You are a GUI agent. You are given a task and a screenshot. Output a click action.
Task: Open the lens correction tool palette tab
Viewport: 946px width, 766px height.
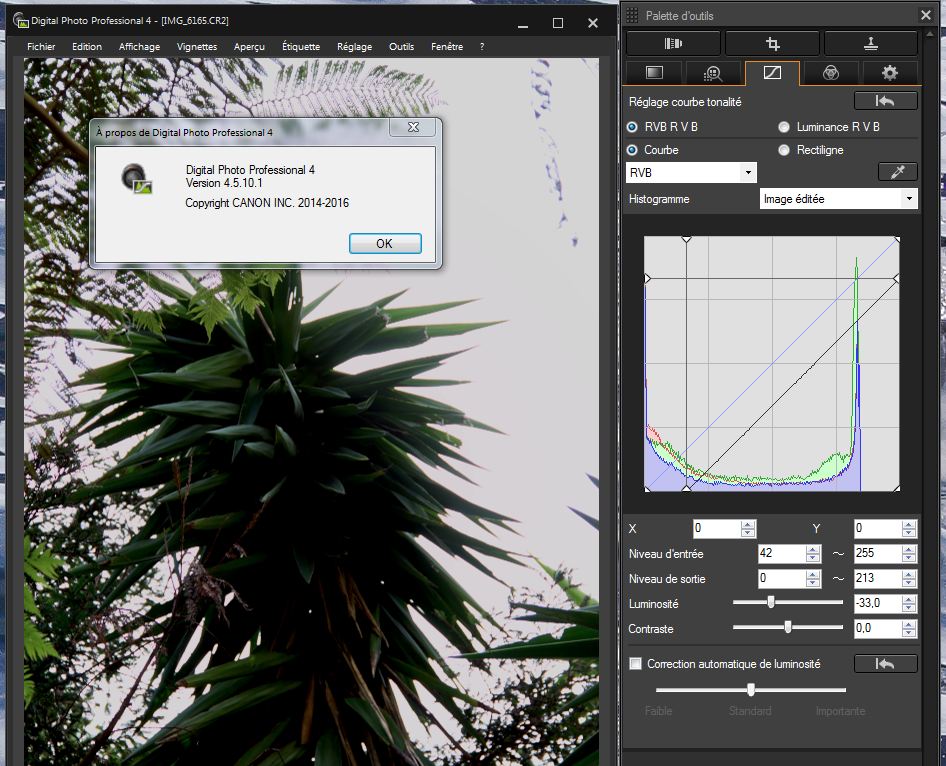click(x=673, y=43)
